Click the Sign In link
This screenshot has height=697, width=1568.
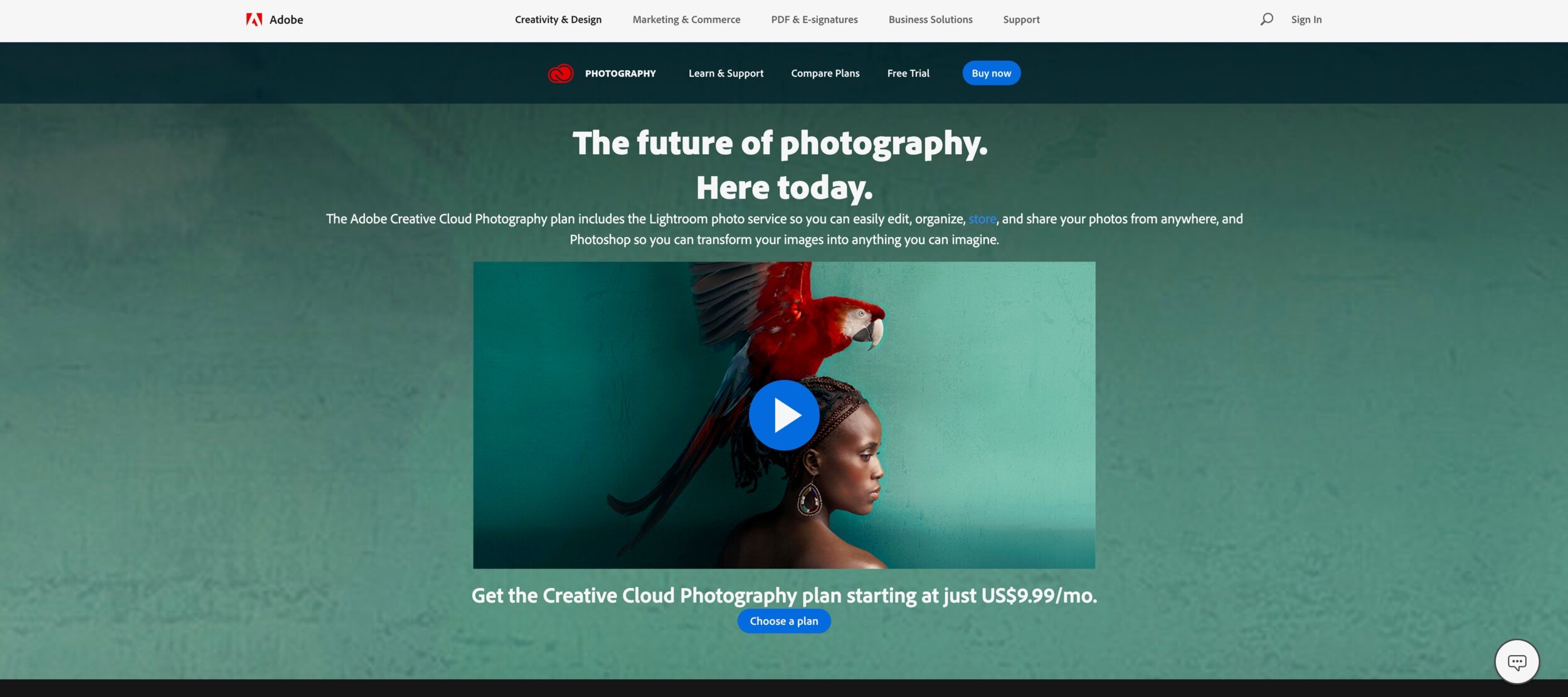click(x=1306, y=19)
